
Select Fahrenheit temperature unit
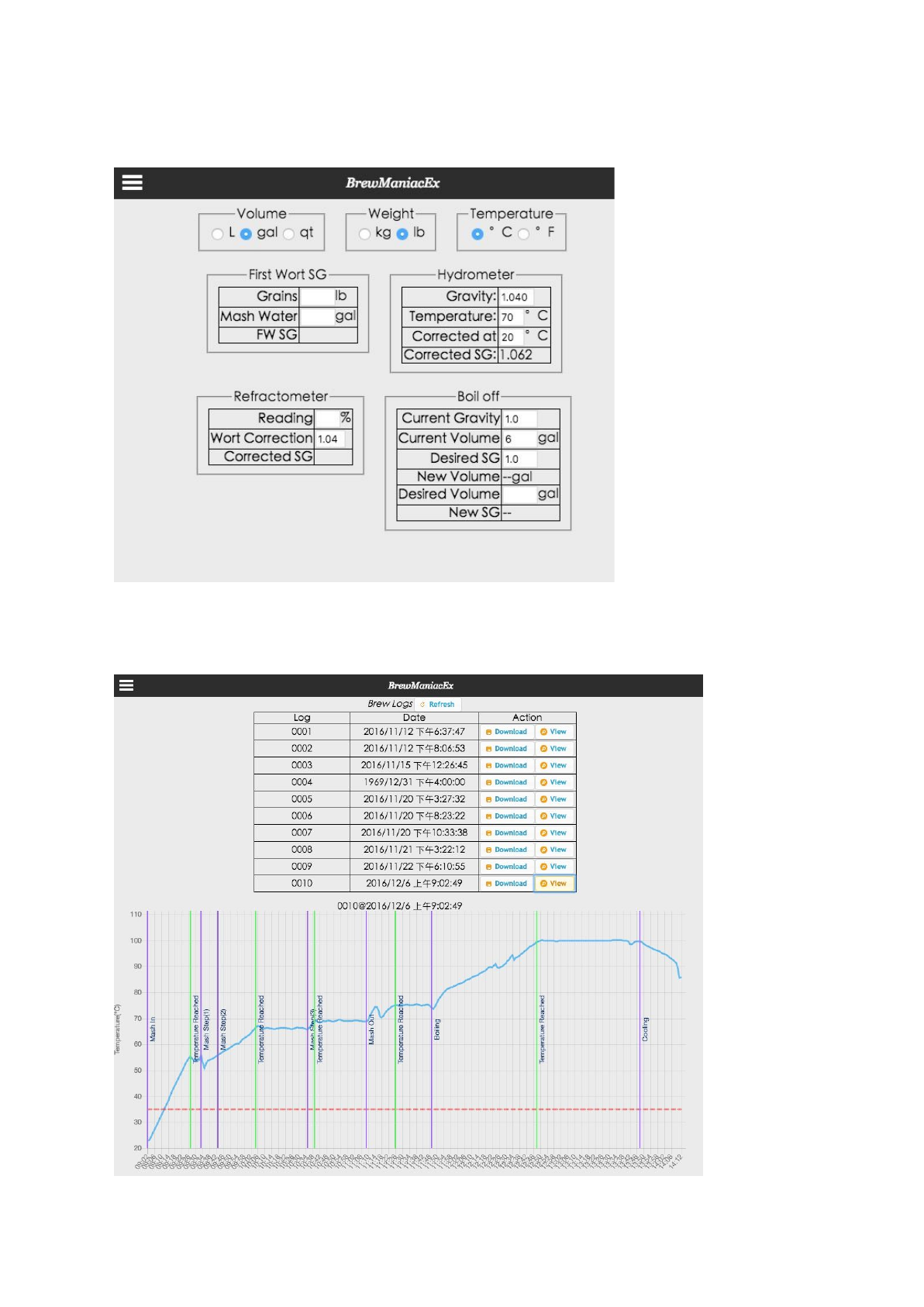click(523, 233)
